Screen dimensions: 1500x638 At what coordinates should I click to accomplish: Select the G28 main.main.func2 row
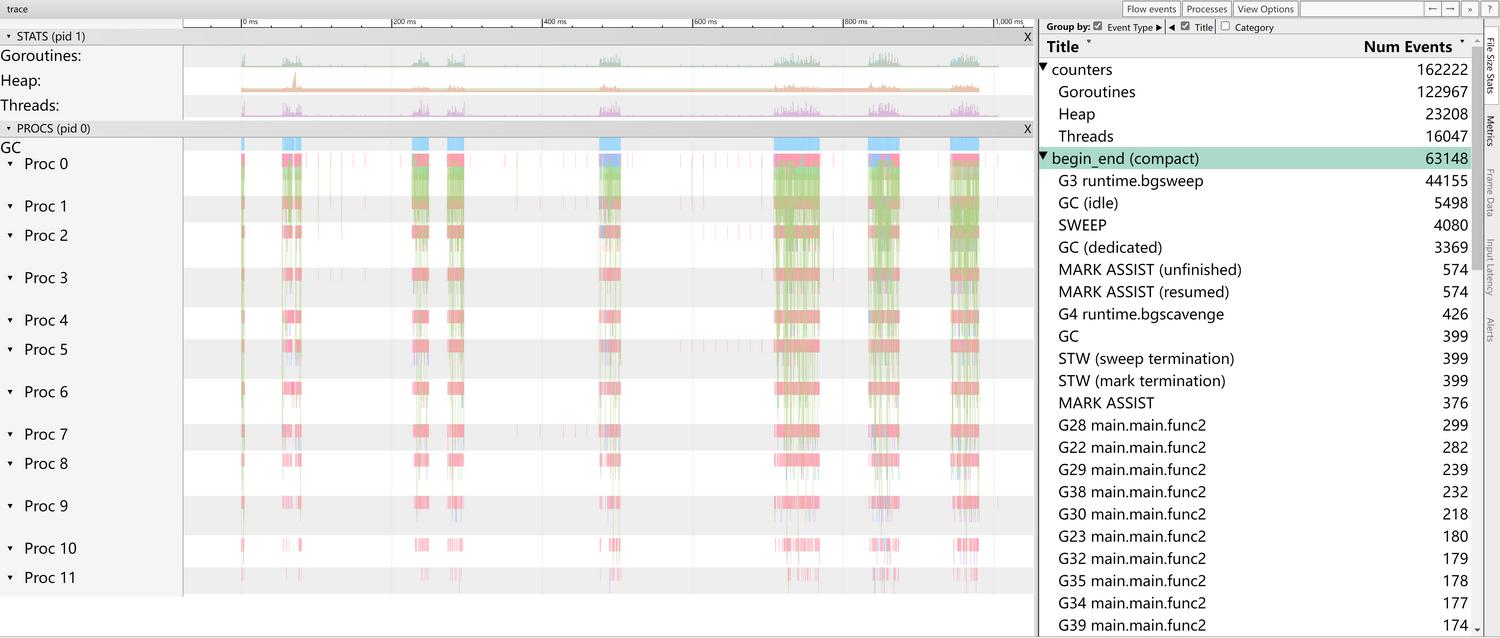(x=1254, y=425)
